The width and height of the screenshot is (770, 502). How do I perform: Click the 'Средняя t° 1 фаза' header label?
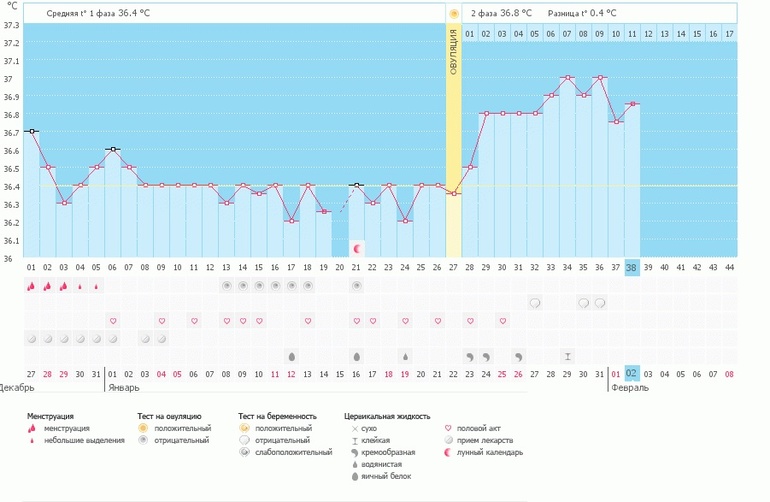point(97,13)
